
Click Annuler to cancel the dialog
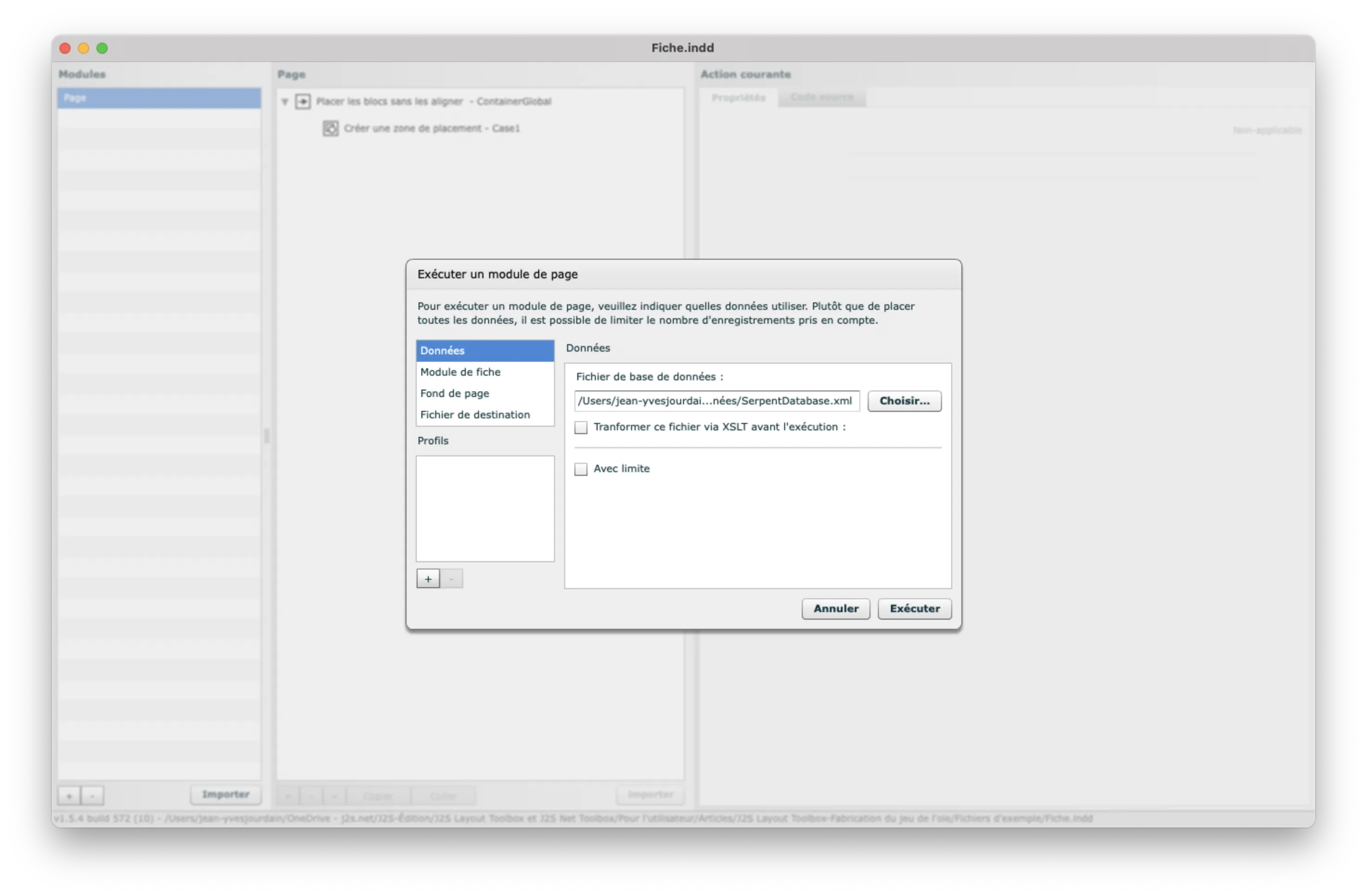click(x=835, y=608)
